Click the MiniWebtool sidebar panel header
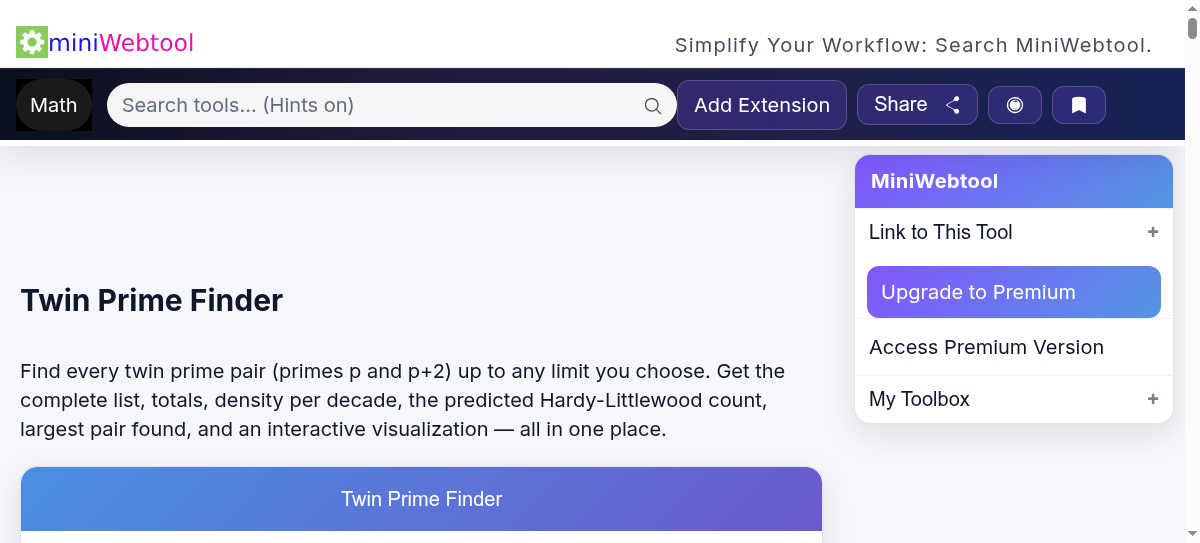Image resolution: width=1200 pixels, height=543 pixels. tap(1013, 181)
